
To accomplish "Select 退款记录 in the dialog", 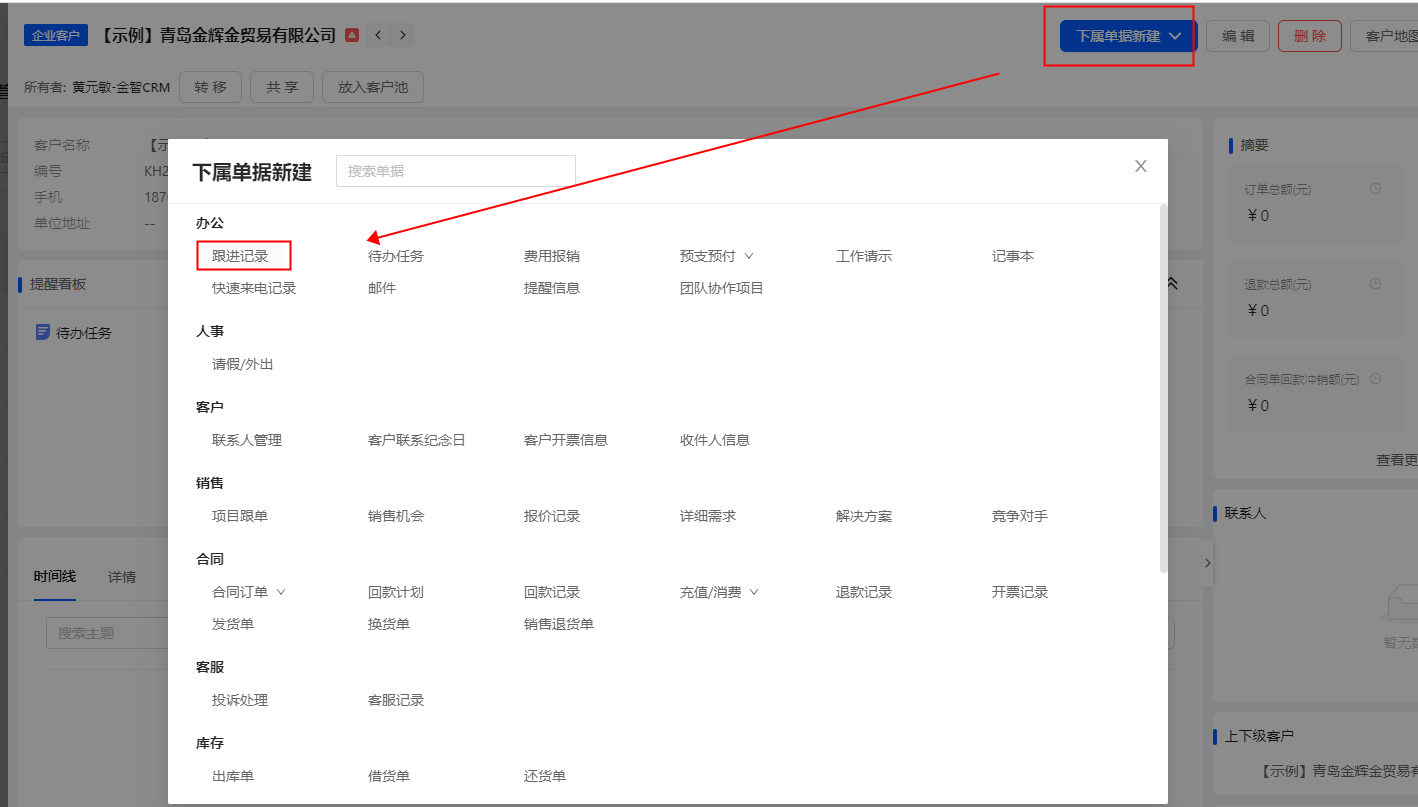I will (x=864, y=592).
